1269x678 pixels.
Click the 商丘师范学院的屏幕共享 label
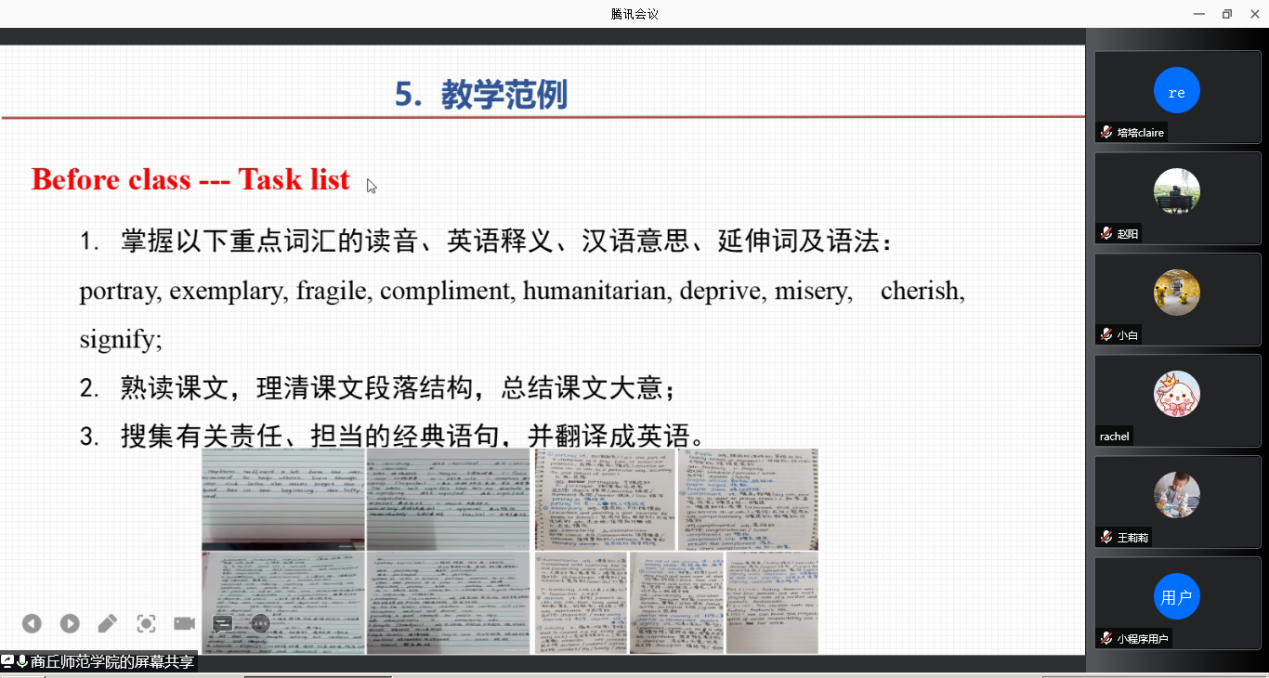tap(111, 661)
